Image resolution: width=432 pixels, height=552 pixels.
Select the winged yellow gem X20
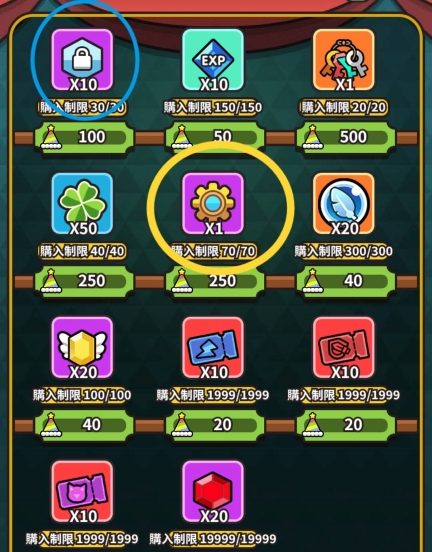tap(82, 347)
